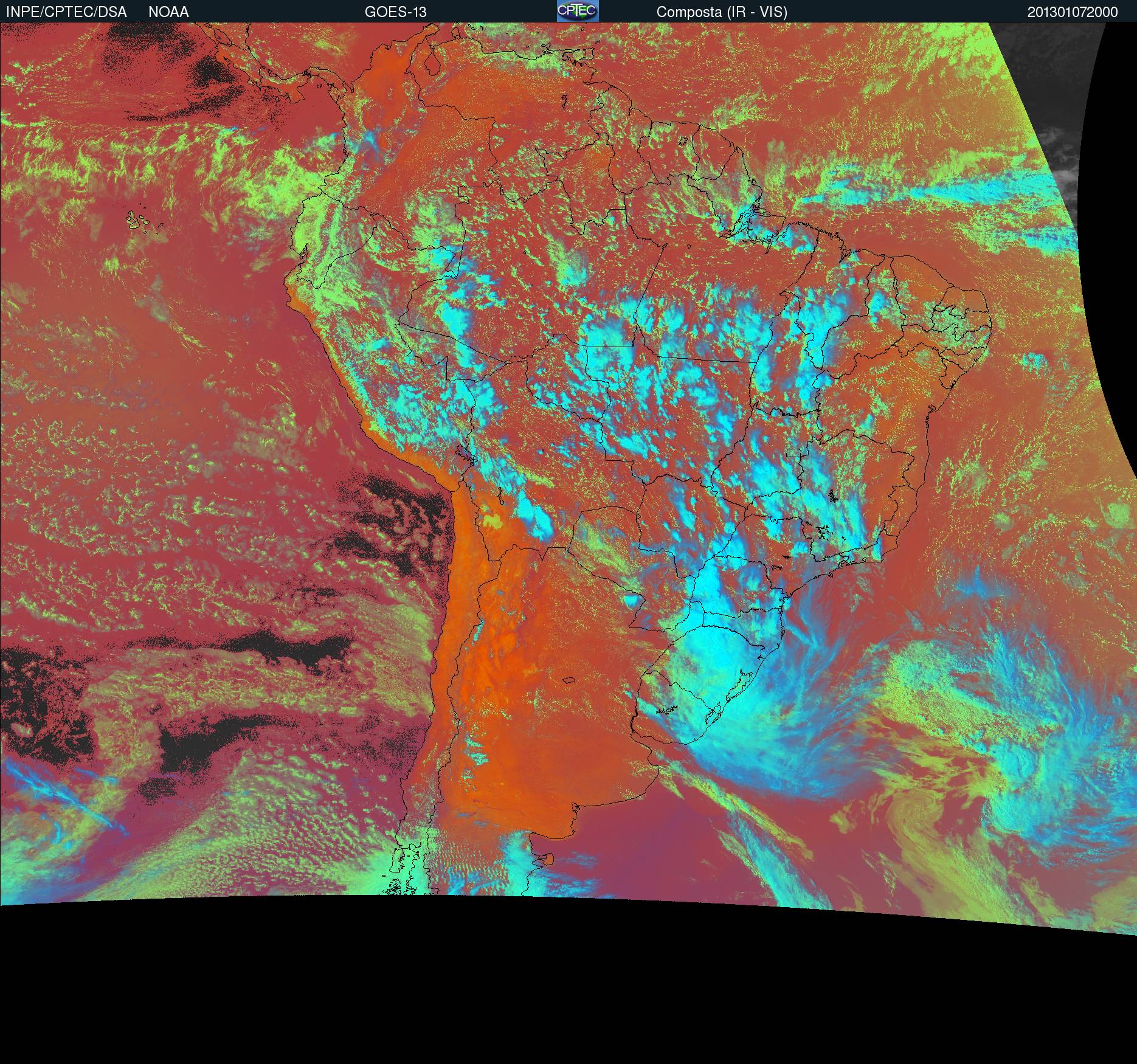Screen dimensions: 1137x1064
Task: Click the timestamp 201301072000
Action: pyautogui.click(x=1073, y=12)
